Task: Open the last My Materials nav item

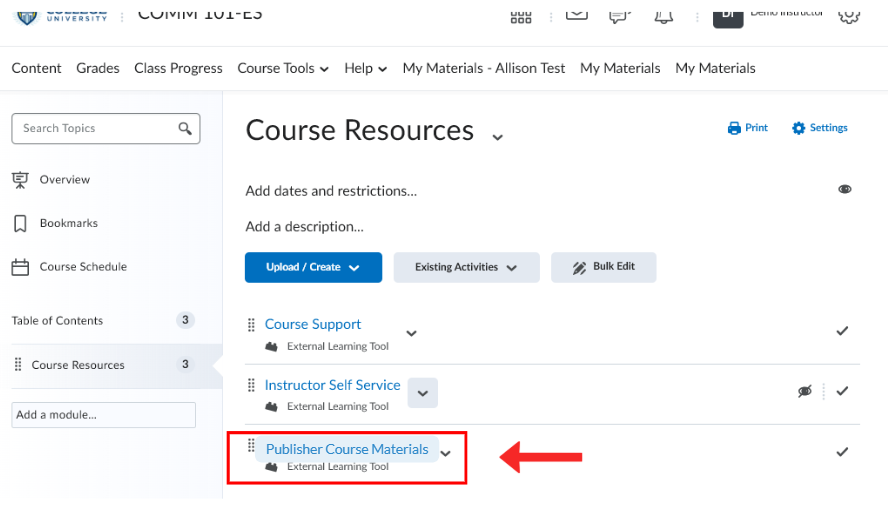Action: point(715,69)
